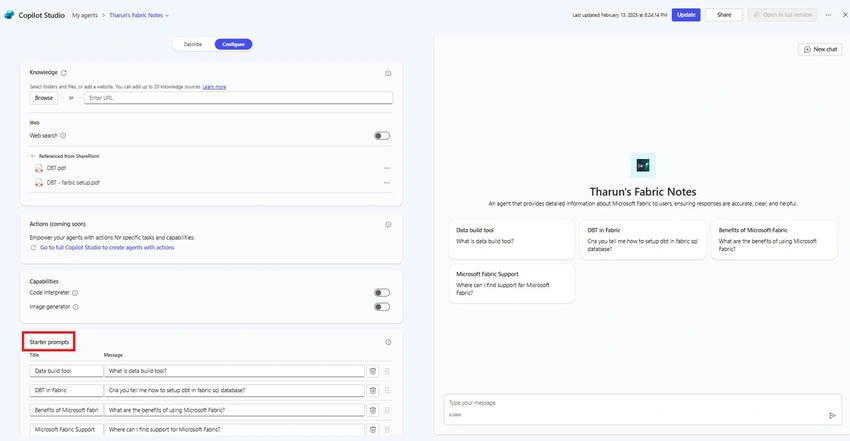
Task: Click the DBT - fabric setup.pdf file name
Action: coord(73,183)
